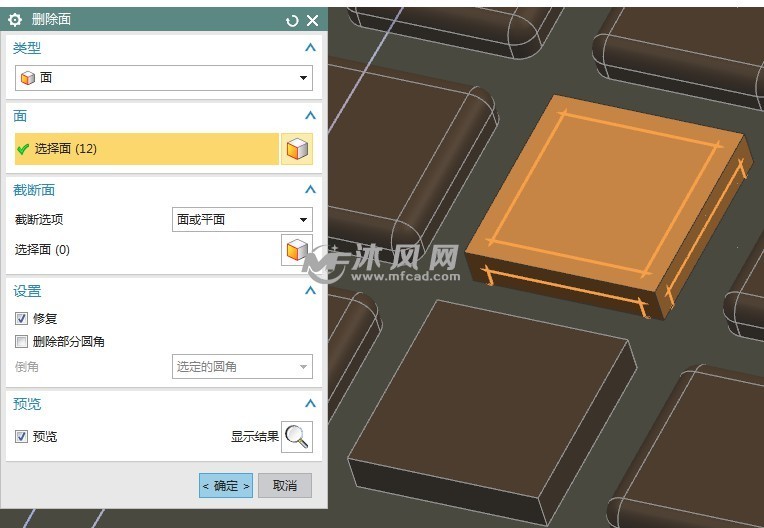764x528 pixels.
Task: Click face selection cube icon beside 选择面 (12)
Action: coord(297,149)
